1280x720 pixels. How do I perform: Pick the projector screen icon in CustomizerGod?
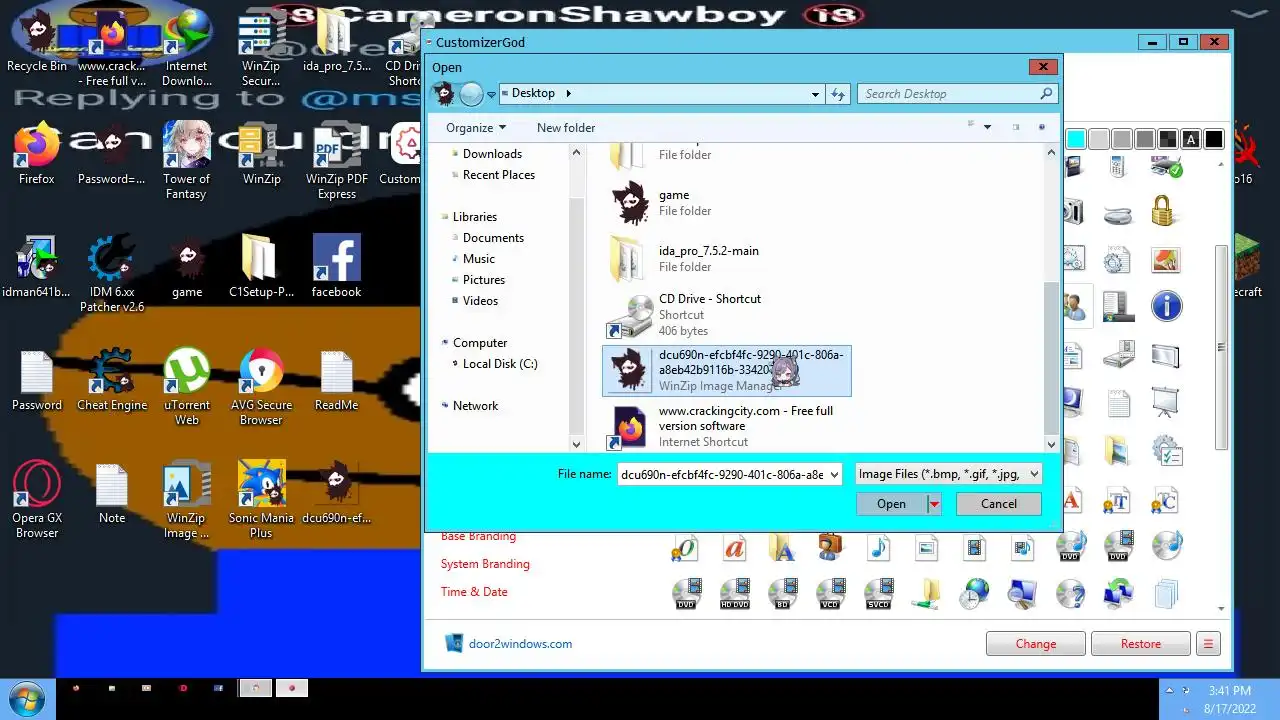(x=1166, y=402)
